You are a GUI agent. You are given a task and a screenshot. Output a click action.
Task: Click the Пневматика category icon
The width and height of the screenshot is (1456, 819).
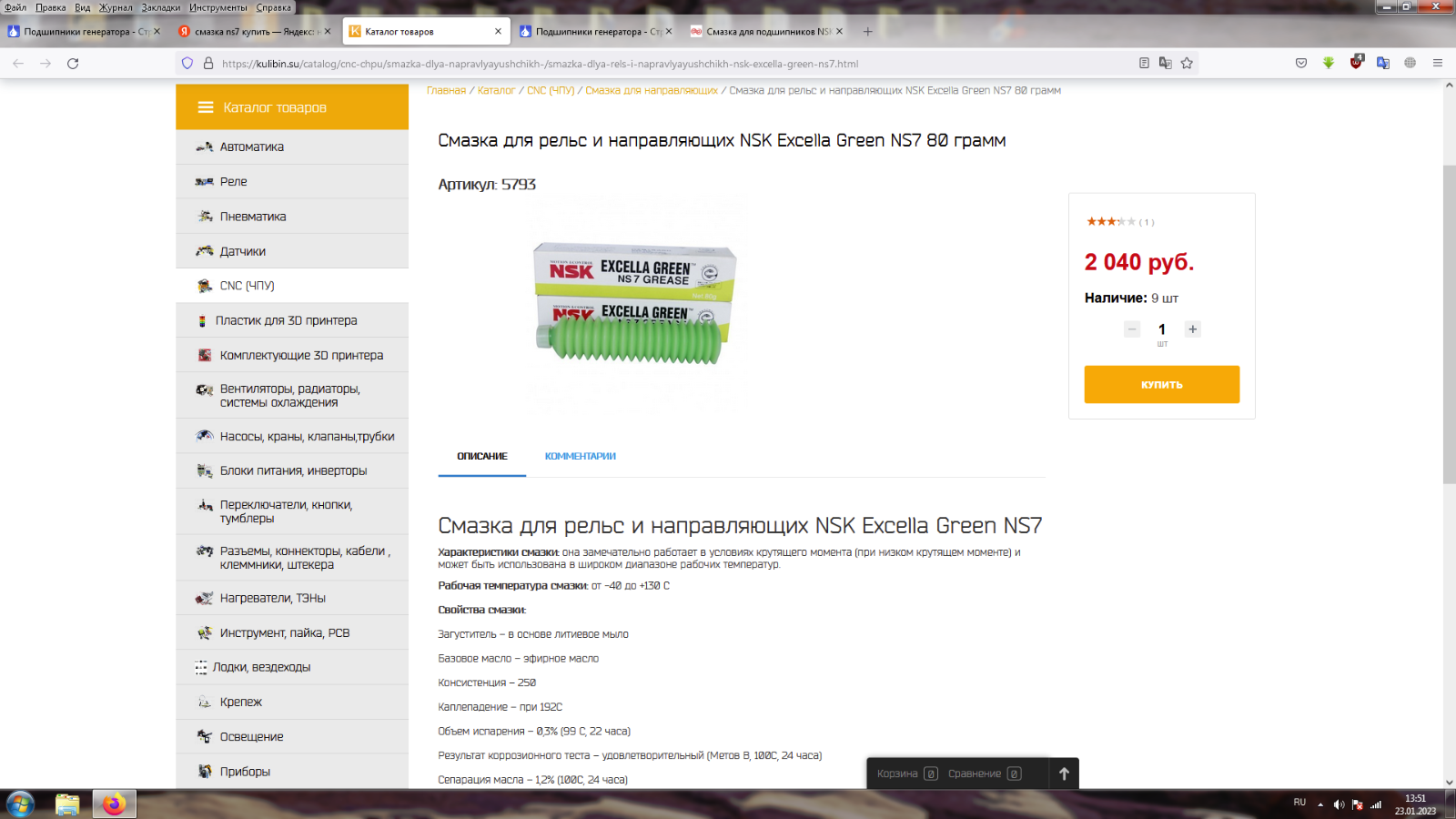coord(205,217)
